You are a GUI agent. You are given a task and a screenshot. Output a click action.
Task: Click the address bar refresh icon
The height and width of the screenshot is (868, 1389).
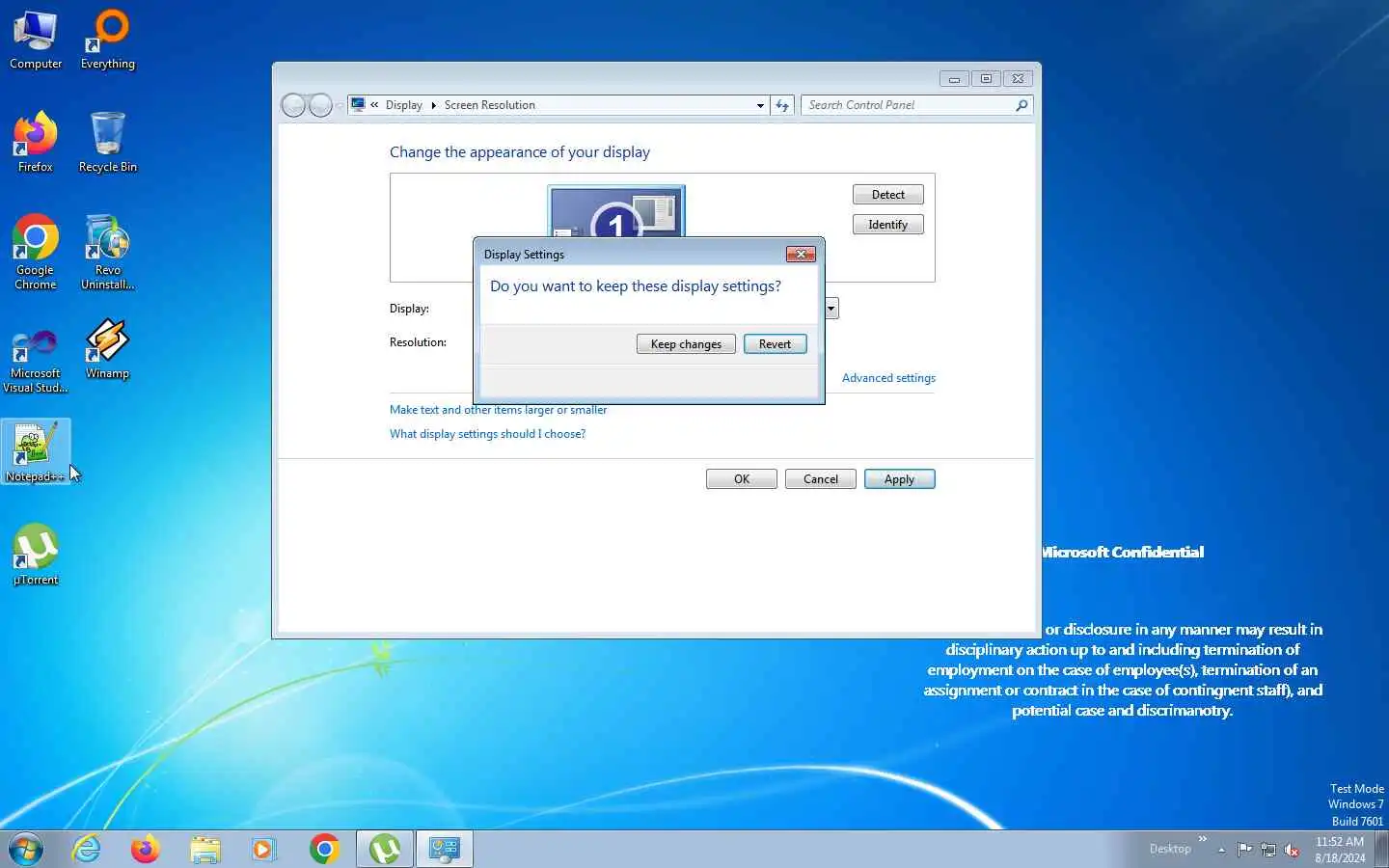782,105
